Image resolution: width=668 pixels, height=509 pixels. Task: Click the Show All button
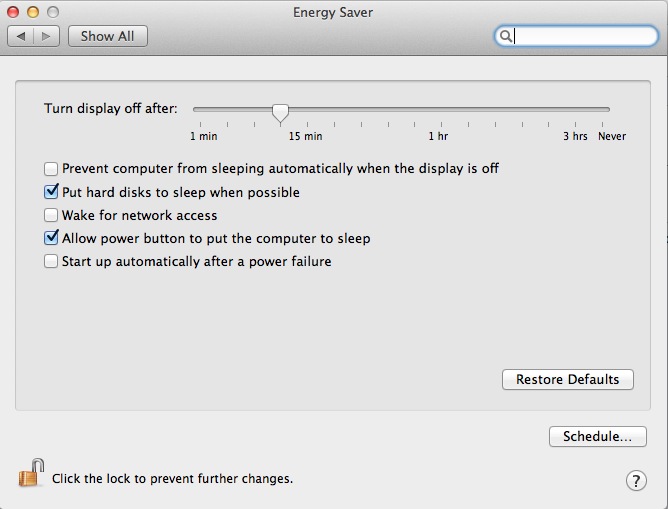[x=108, y=36]
